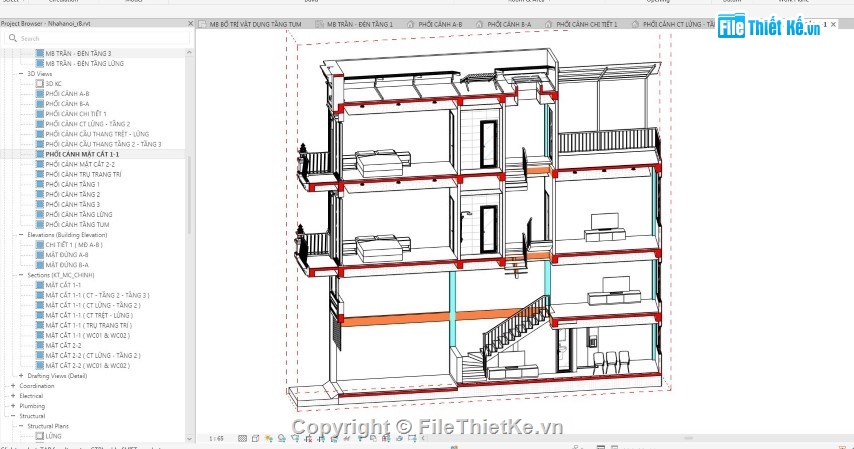Click the Detail Level icon in view control bar

[x=242, y=438]
